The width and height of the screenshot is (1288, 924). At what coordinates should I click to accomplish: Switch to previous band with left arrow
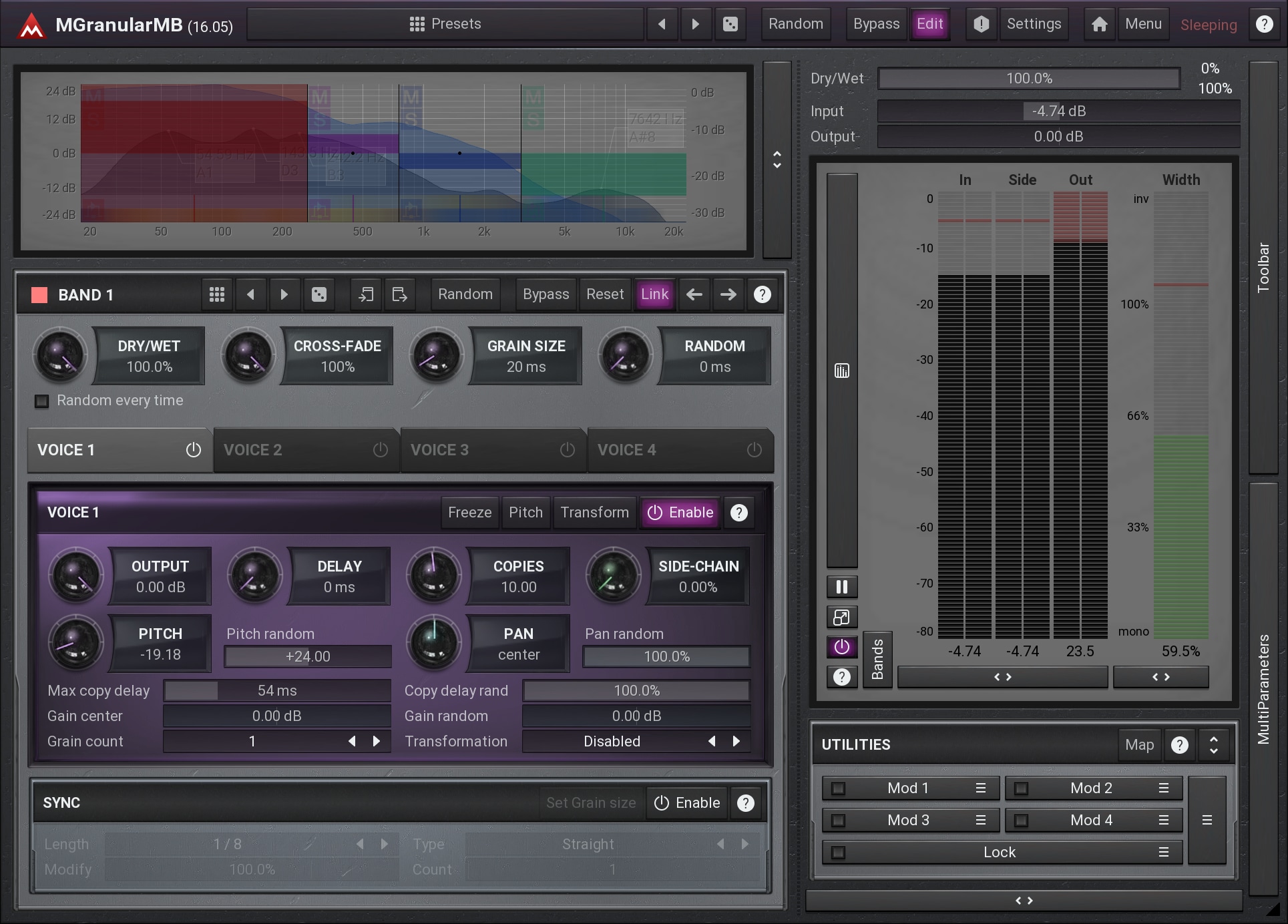[x=694, y=294]
